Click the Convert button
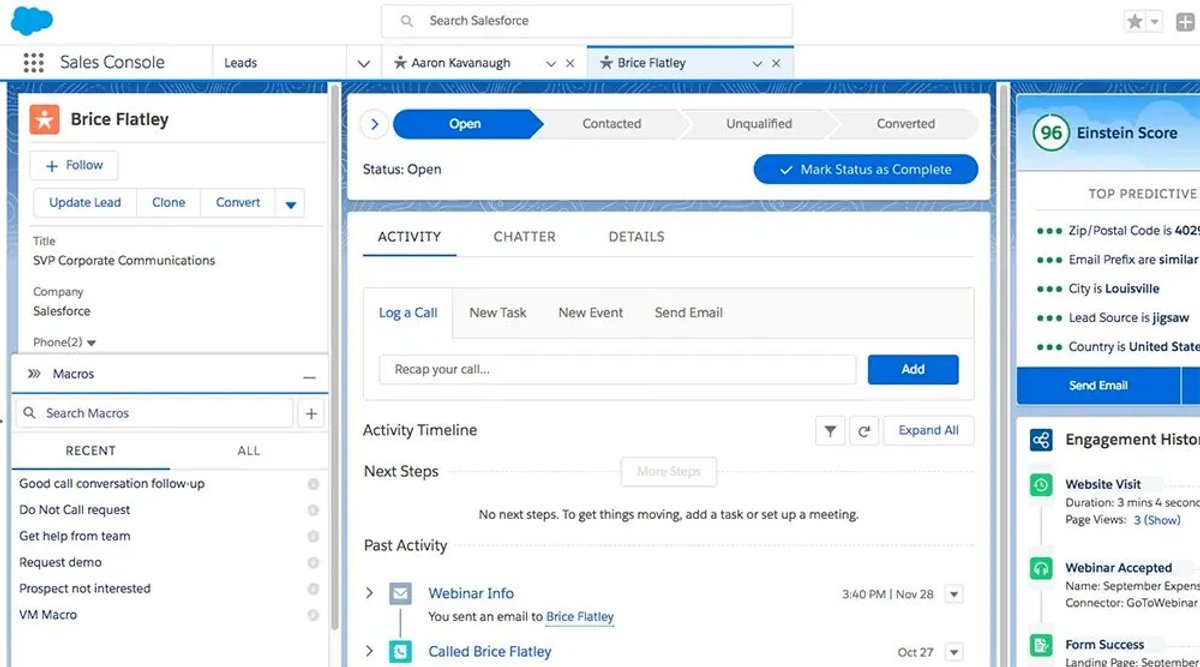This screenshot has width=1200, height=667. [238, 203]
